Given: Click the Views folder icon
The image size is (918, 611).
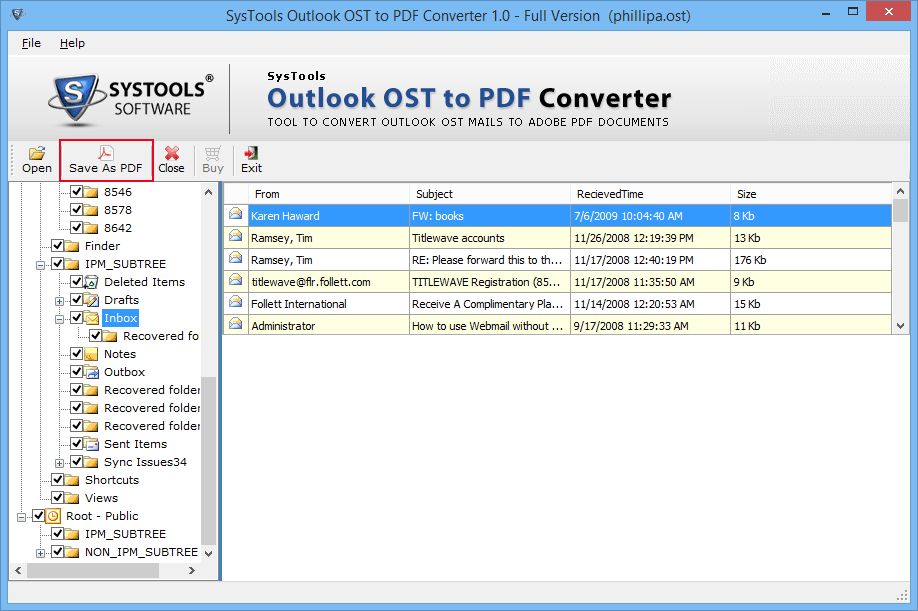Looking at the screenshot, I should (71, 498).
